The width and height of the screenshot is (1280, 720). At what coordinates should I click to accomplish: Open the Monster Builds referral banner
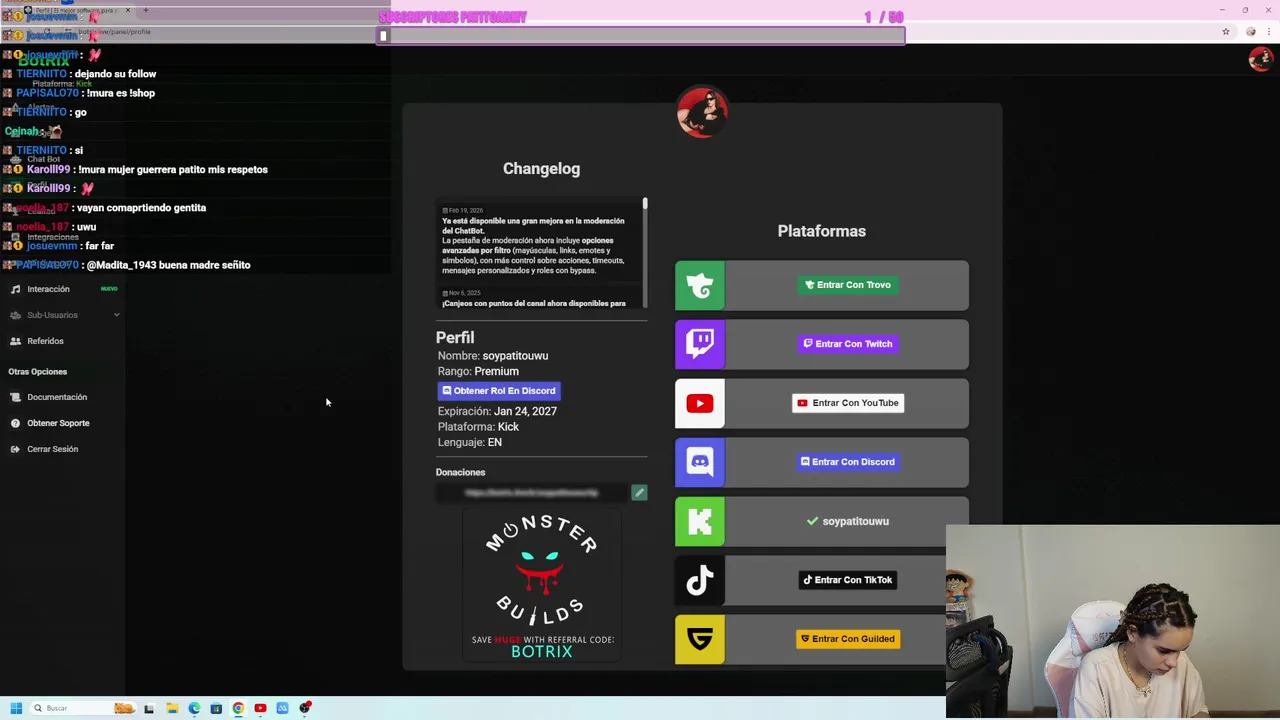coord(541,586)
